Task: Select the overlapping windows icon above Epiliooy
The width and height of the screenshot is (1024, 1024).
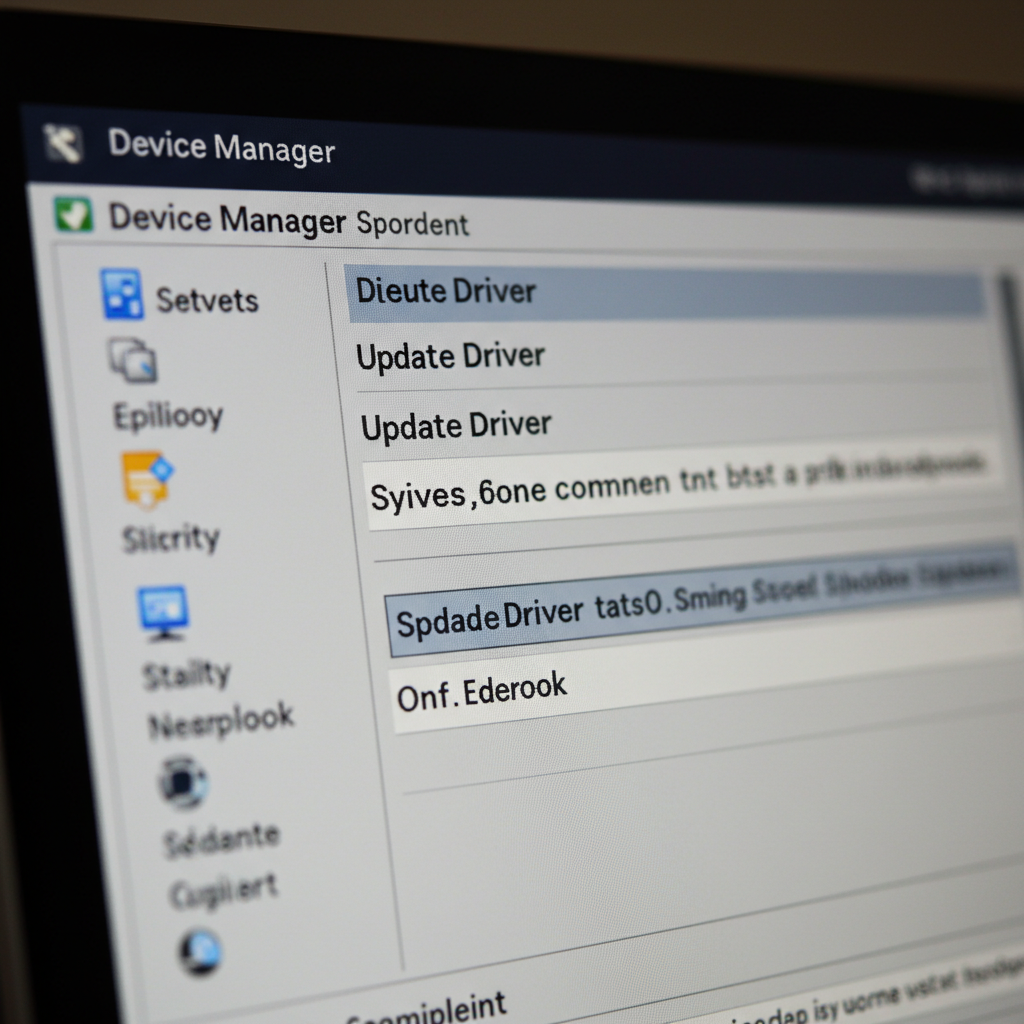Action: tap(133, 359)
